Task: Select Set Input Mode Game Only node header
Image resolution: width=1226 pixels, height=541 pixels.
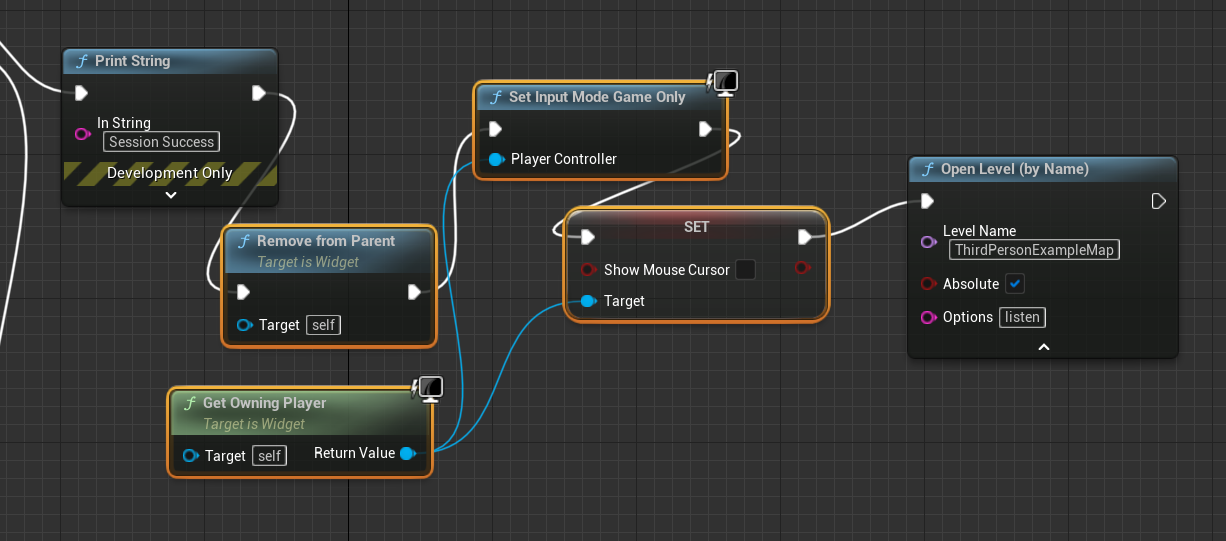Action: pyautogui.click(x=600, y=97)
